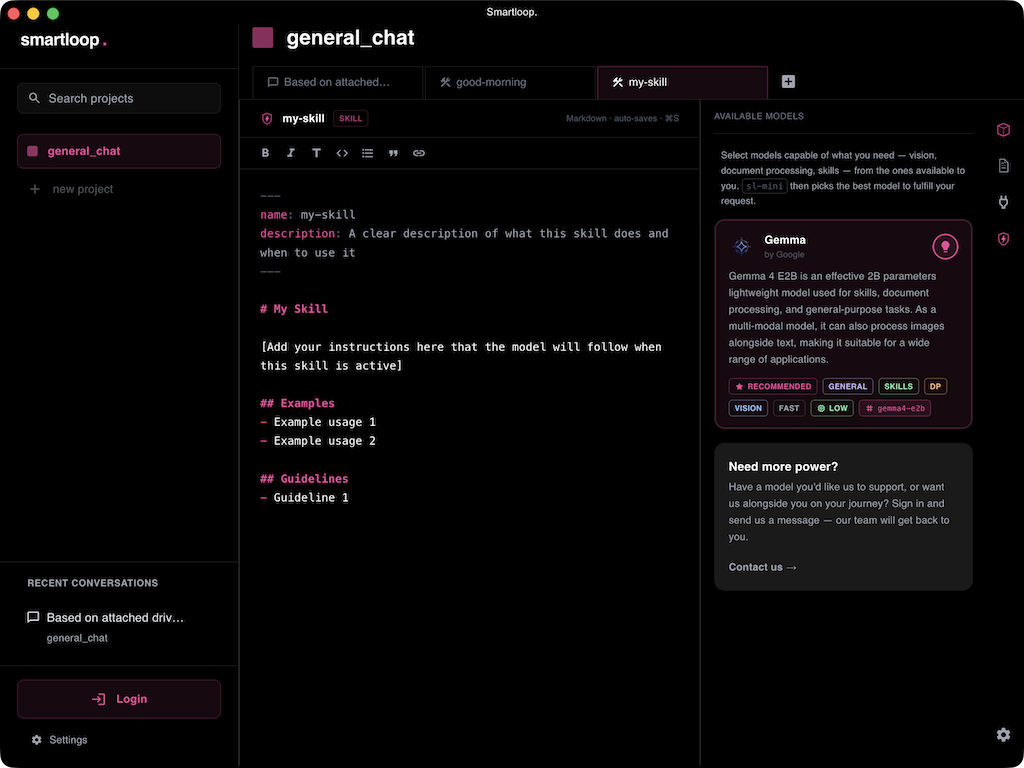Insert a bulleted list

pyautogui.click(x=368, y=153)
